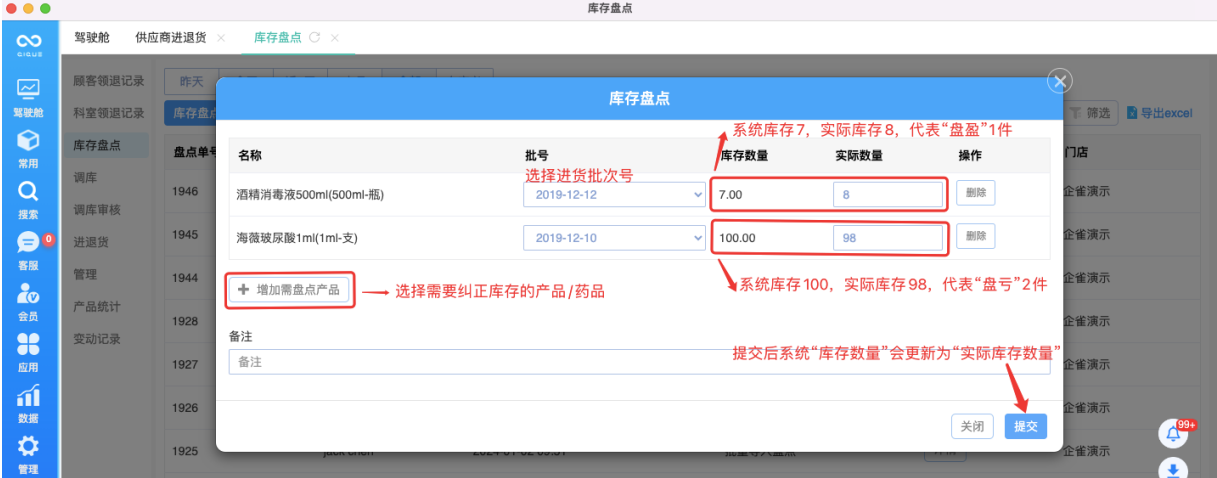Click the 批号 column header
The image size is (1217, 478).
click(x=536, y=156)
